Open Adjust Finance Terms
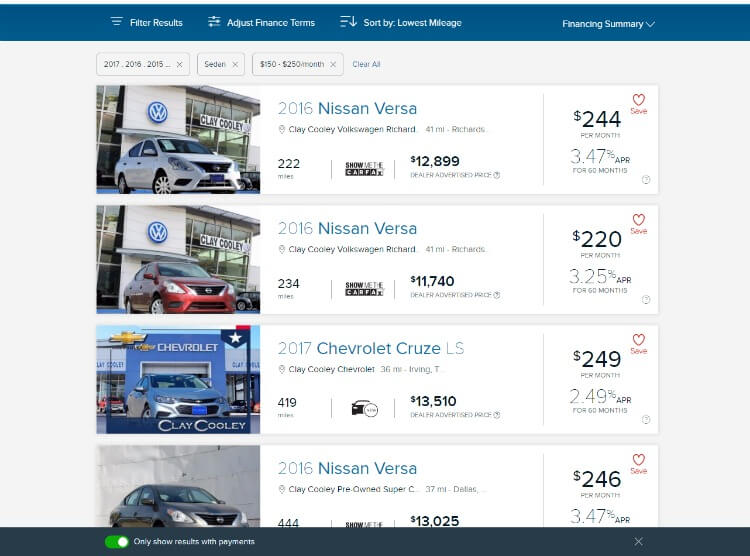750x556 pixels. [x=261, y=22]
